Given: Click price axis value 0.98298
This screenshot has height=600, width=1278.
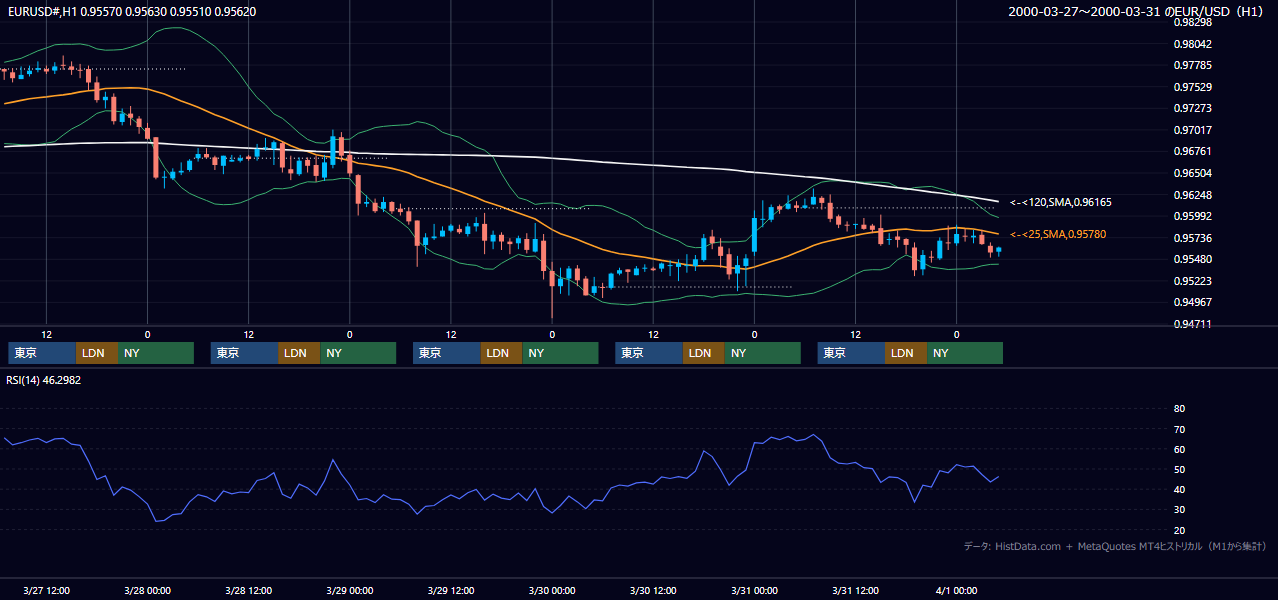Looking at the screenshot, I should click(x=1193, y=22).
